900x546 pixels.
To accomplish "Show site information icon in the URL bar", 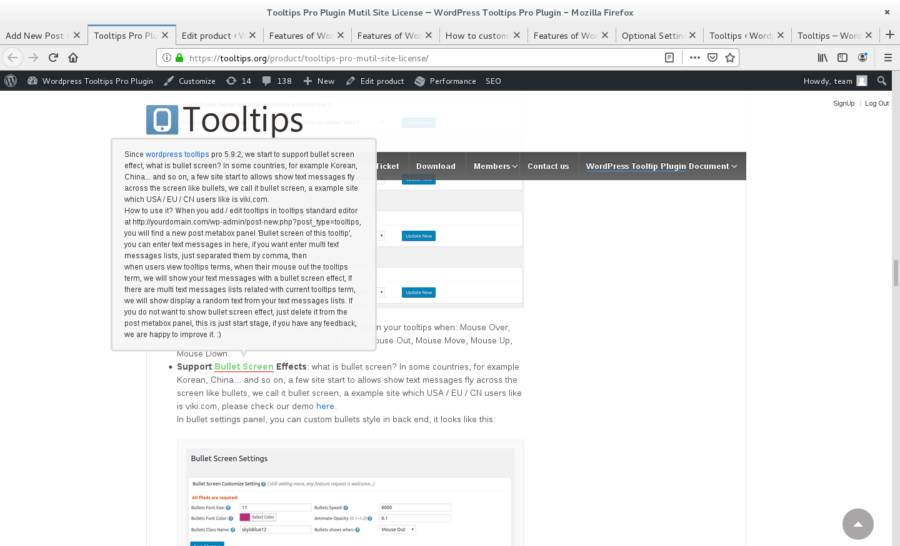I will [166, 58].
